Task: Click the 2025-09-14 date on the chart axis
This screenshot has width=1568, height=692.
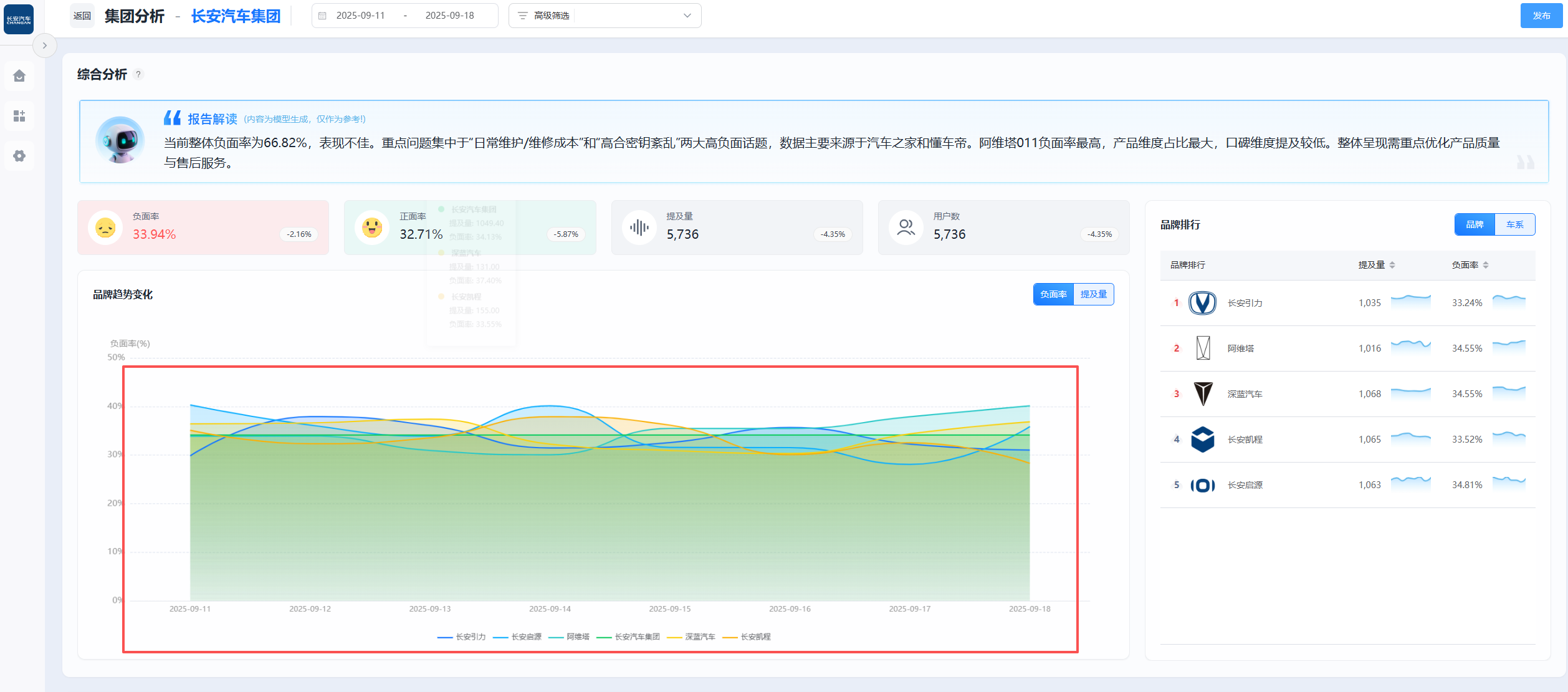Action: pyautogui.click(x=550, y=609)
